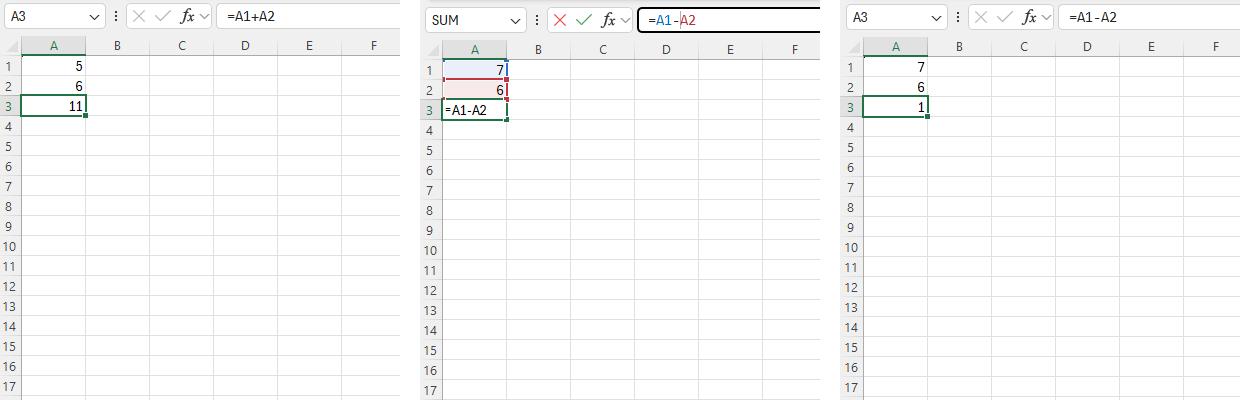Select the result cell showing 1
Screen dimensions: 1240x400
pos(895,107)
